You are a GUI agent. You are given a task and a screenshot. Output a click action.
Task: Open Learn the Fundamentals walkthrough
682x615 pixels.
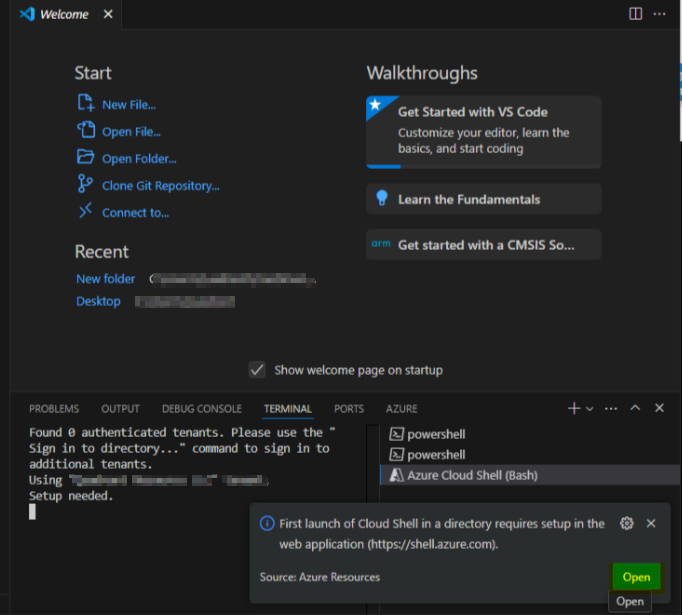pyautogui.click(x=484, y=199)
